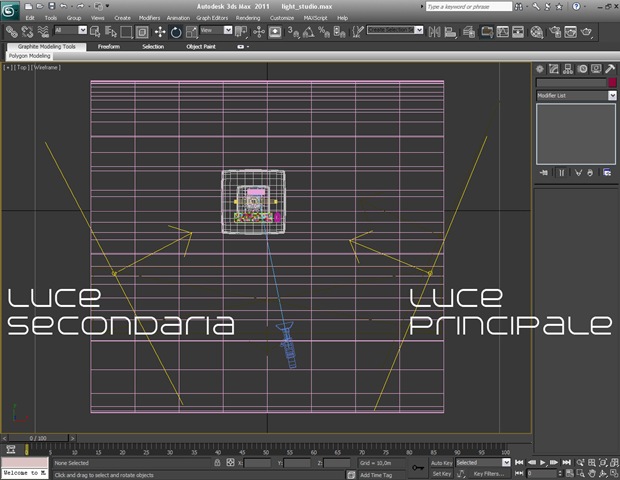Open the Hierarchy panel icon
This screenshot has height=480, width=620.
567,68
